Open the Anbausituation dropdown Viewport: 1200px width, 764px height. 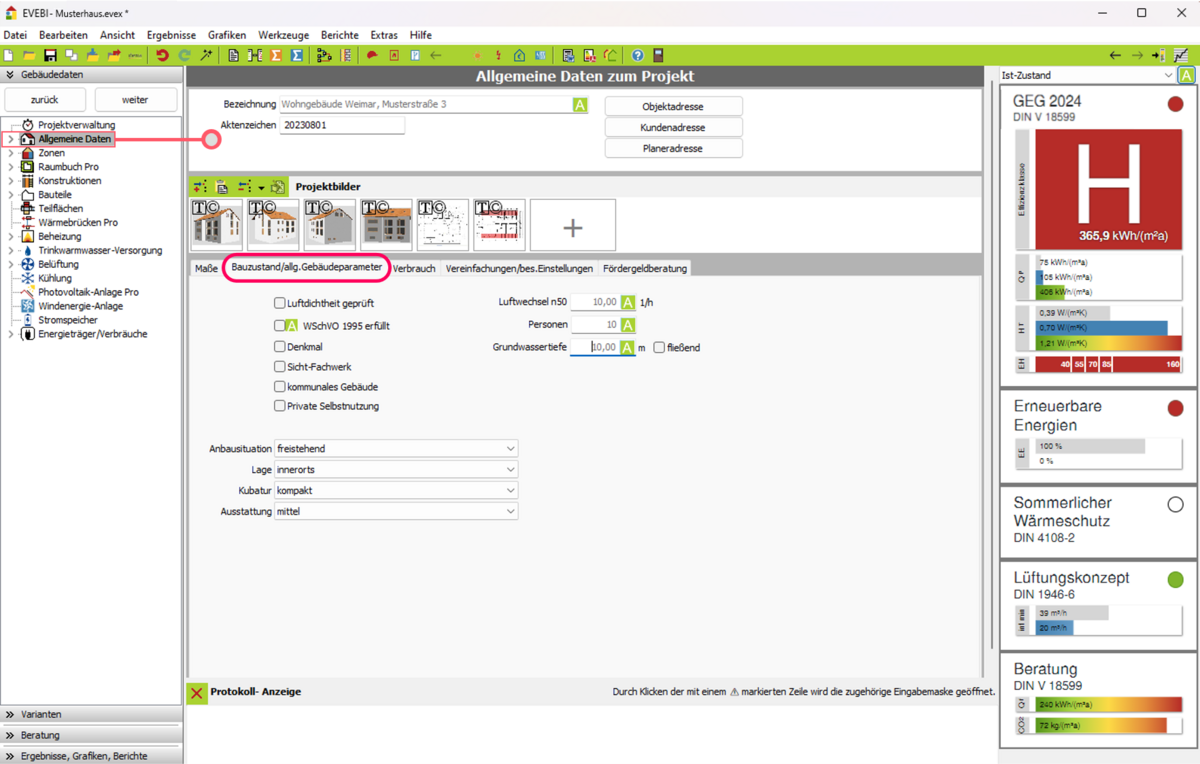pyautogui.click(x=396, y=449)
